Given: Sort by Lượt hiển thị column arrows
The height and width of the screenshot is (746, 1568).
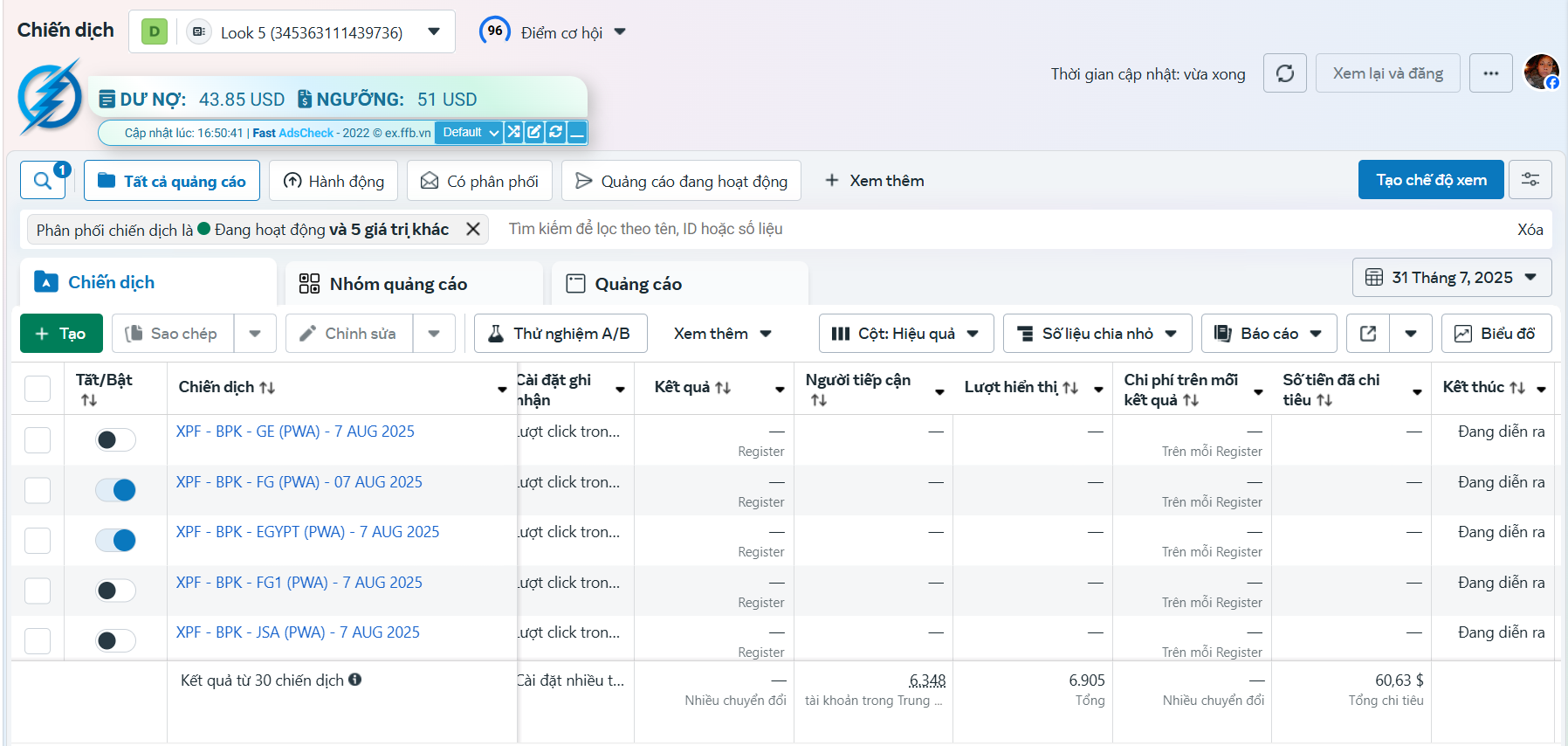Looking at the screenshot, I should (1070, 387).
